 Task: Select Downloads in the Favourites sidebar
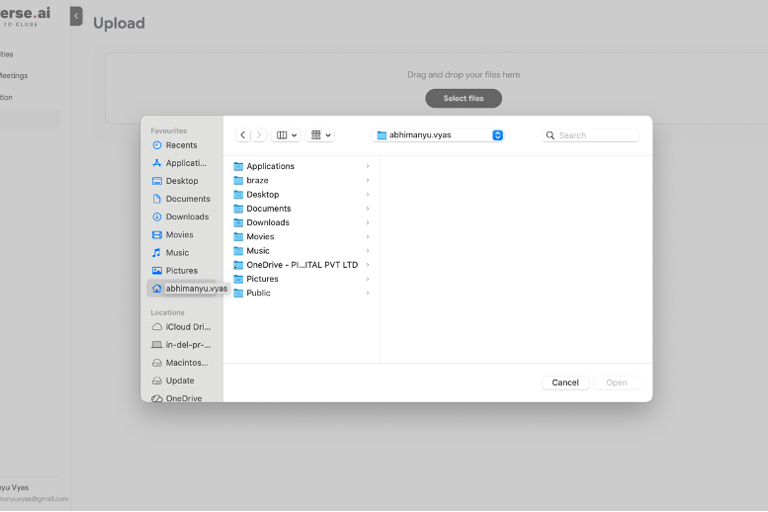point(181,217)
